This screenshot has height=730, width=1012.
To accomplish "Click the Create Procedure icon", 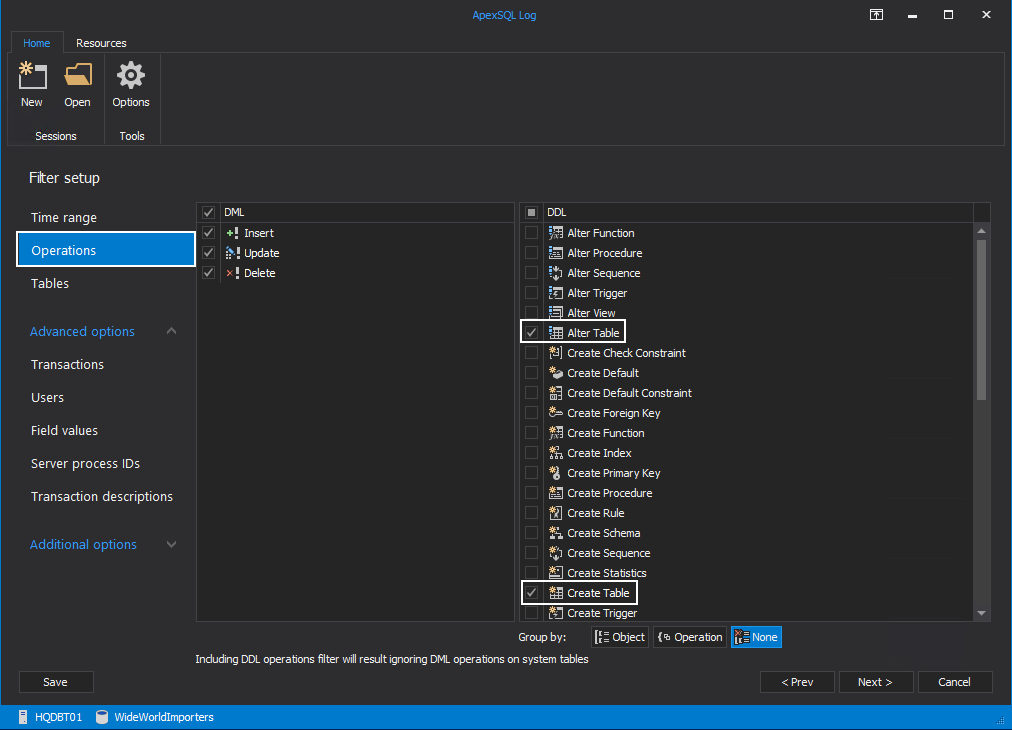I will point(556,493).
